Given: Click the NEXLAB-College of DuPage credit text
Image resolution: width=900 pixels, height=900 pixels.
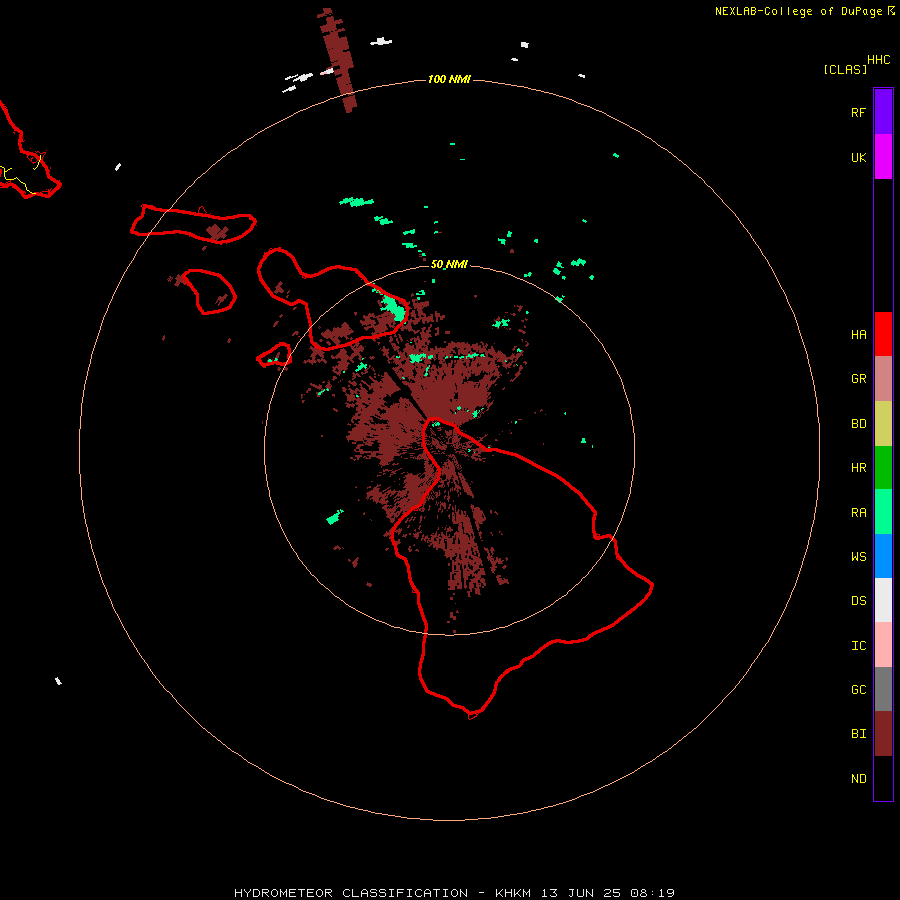Looking at the screenshot, I should click(798, 11).
